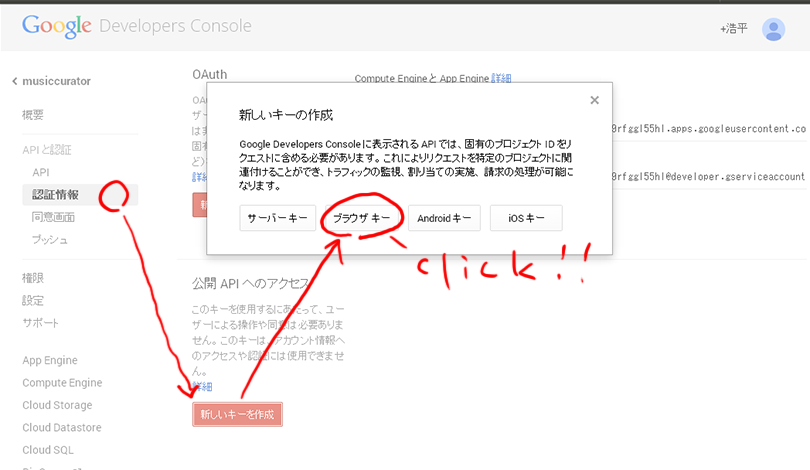Image resolution: width=810 pixels, height=470 pixels.
Task: Click the +浩平 profile link
Action: [x=734, y=28]
